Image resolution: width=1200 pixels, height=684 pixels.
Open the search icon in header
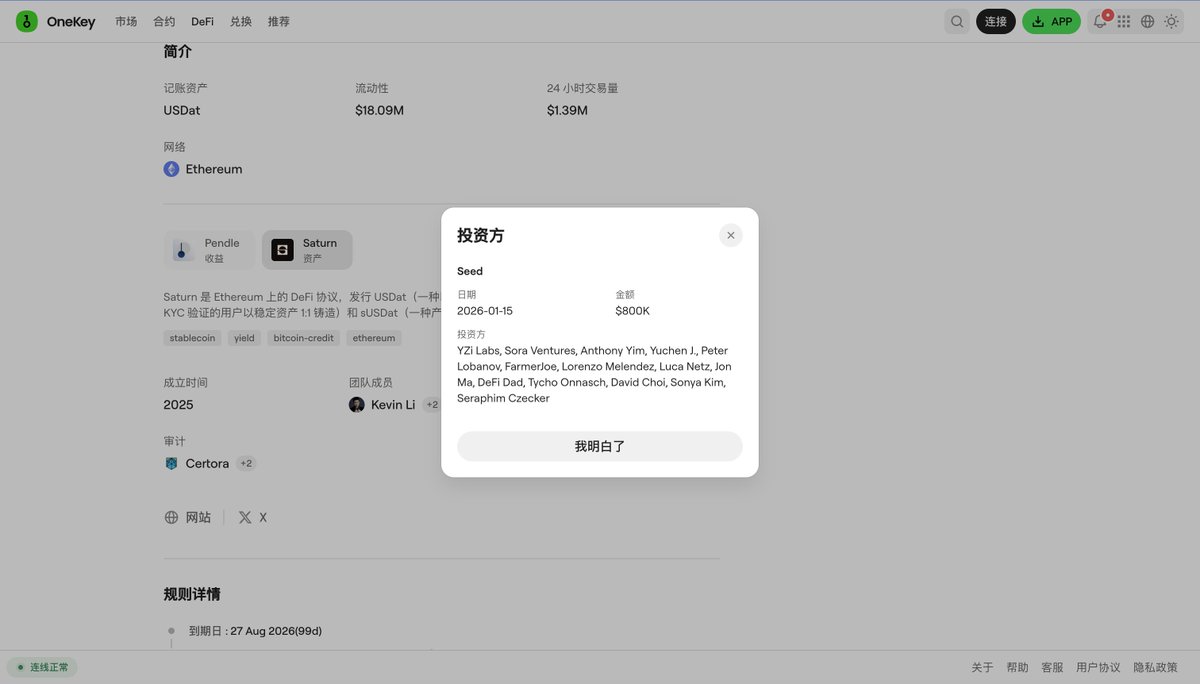957,21
